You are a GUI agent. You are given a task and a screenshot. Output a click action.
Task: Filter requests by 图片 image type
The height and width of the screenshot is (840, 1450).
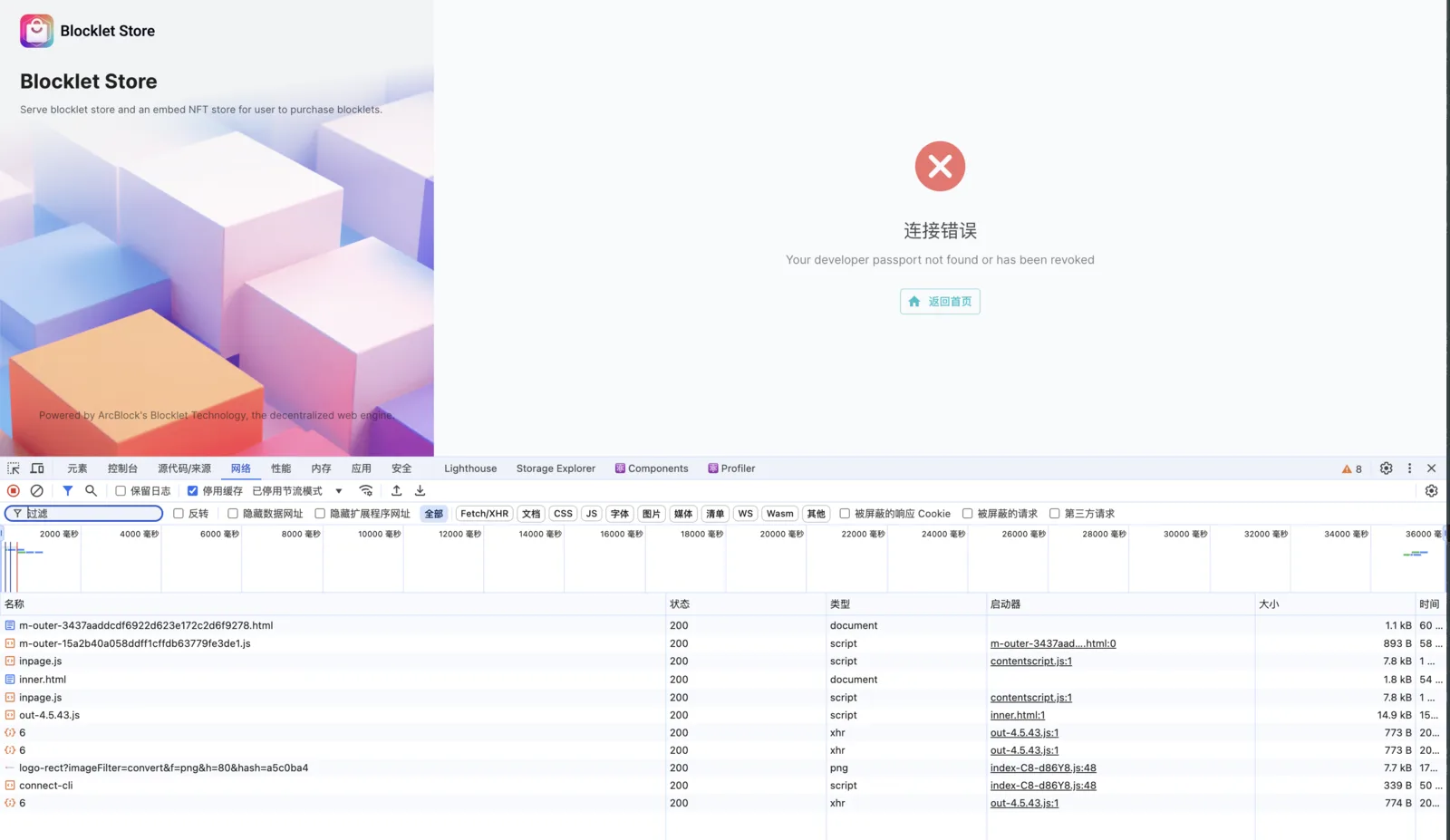tap(652, 514)
